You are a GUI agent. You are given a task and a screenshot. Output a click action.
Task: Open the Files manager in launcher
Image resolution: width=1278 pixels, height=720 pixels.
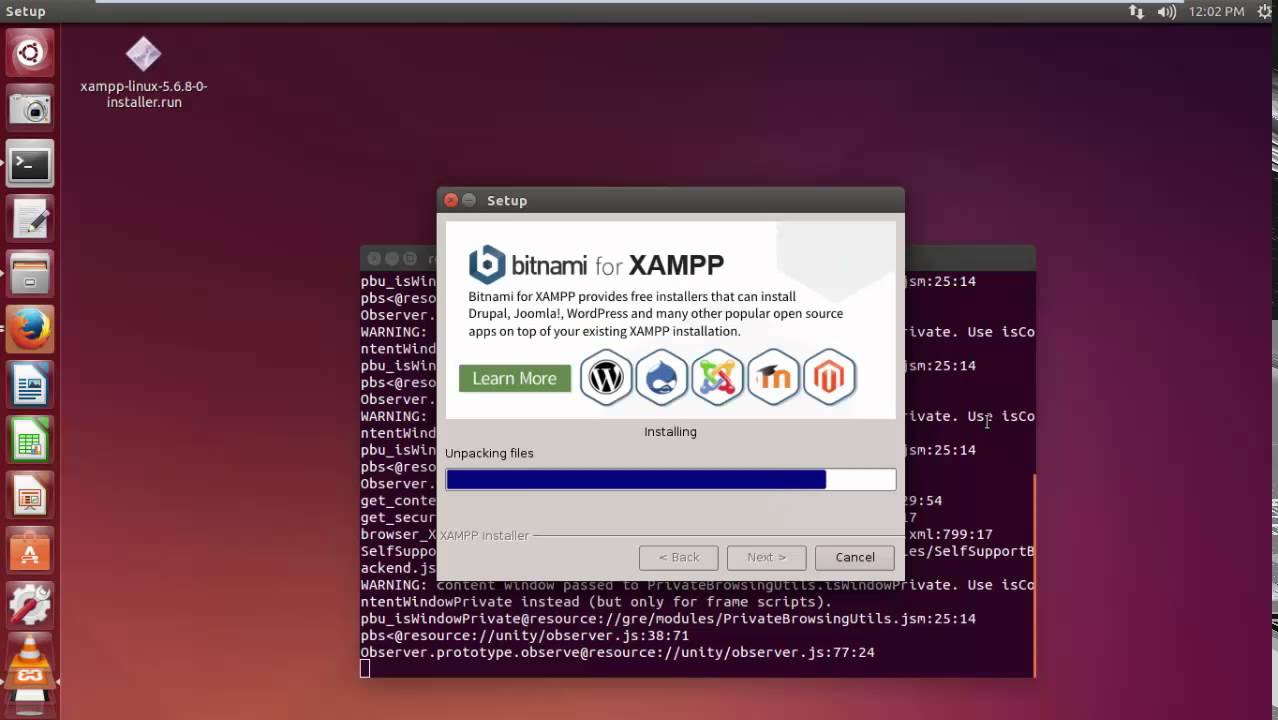30,274
